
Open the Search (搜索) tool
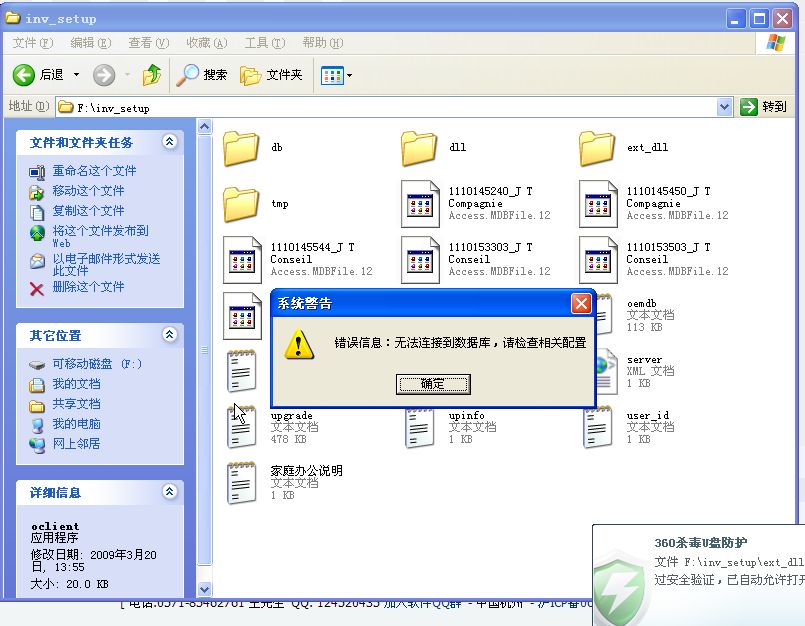click(x=203, y=75)
